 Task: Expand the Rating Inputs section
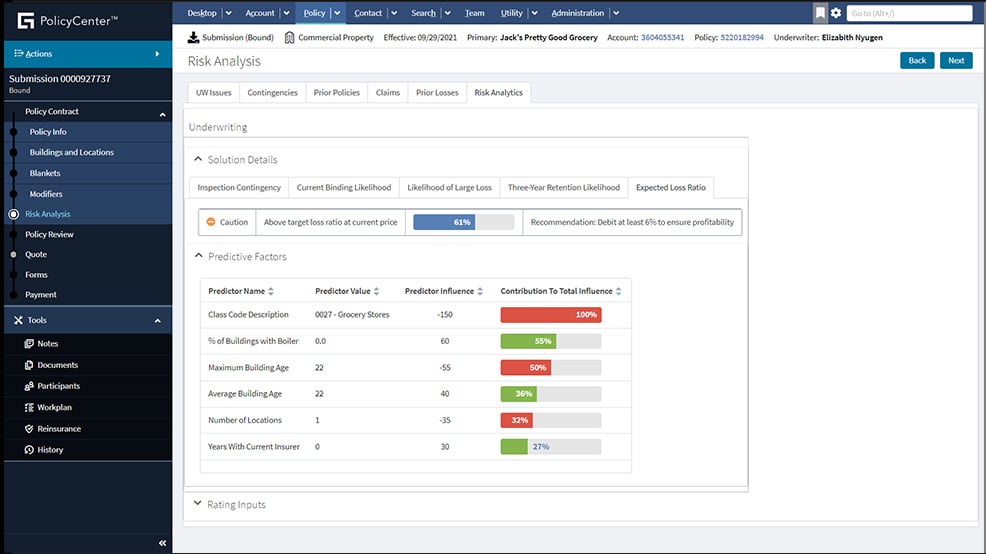(x=198, y=504)
